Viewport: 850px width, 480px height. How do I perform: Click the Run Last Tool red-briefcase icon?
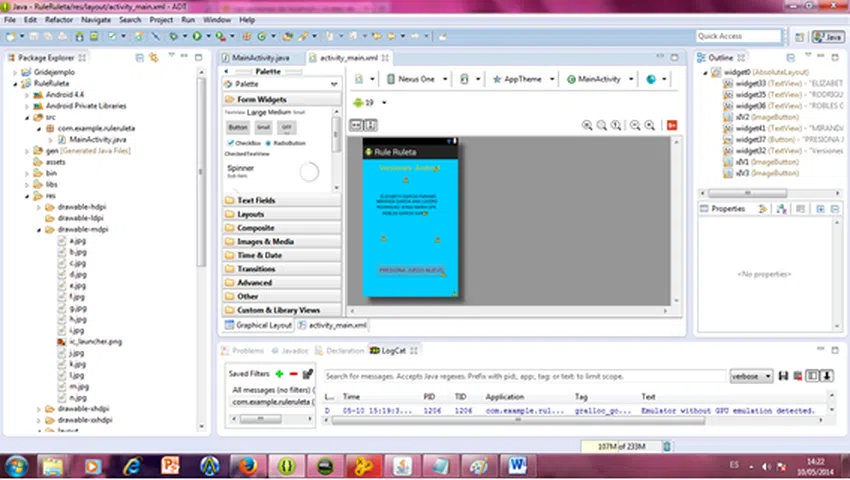tap(220, 36)
